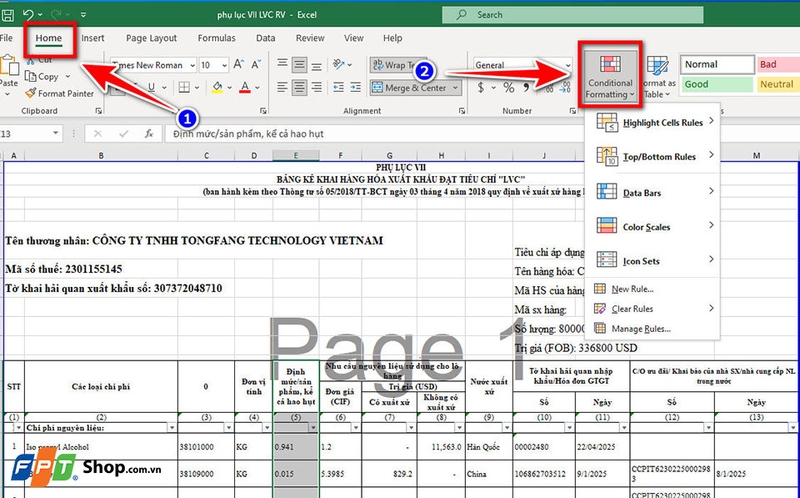This screenshot has height=498, width=800.
Task: Toggle Align Right
Action: coord(316,87)
